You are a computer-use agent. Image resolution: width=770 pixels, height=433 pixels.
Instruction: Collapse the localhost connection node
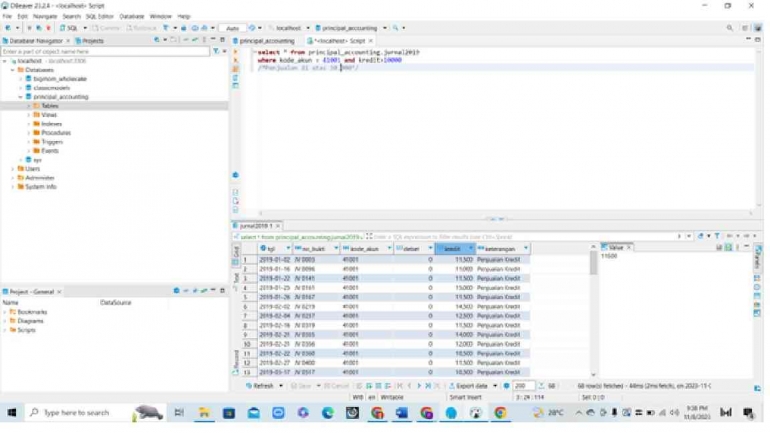[x=5, y=61]
